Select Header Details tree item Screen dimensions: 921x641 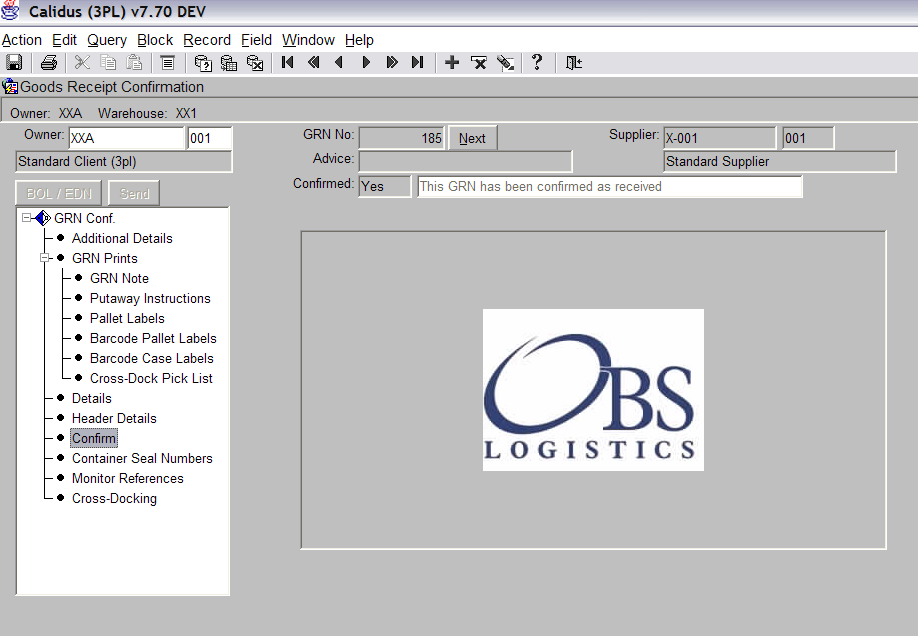(x=114, y=418)
